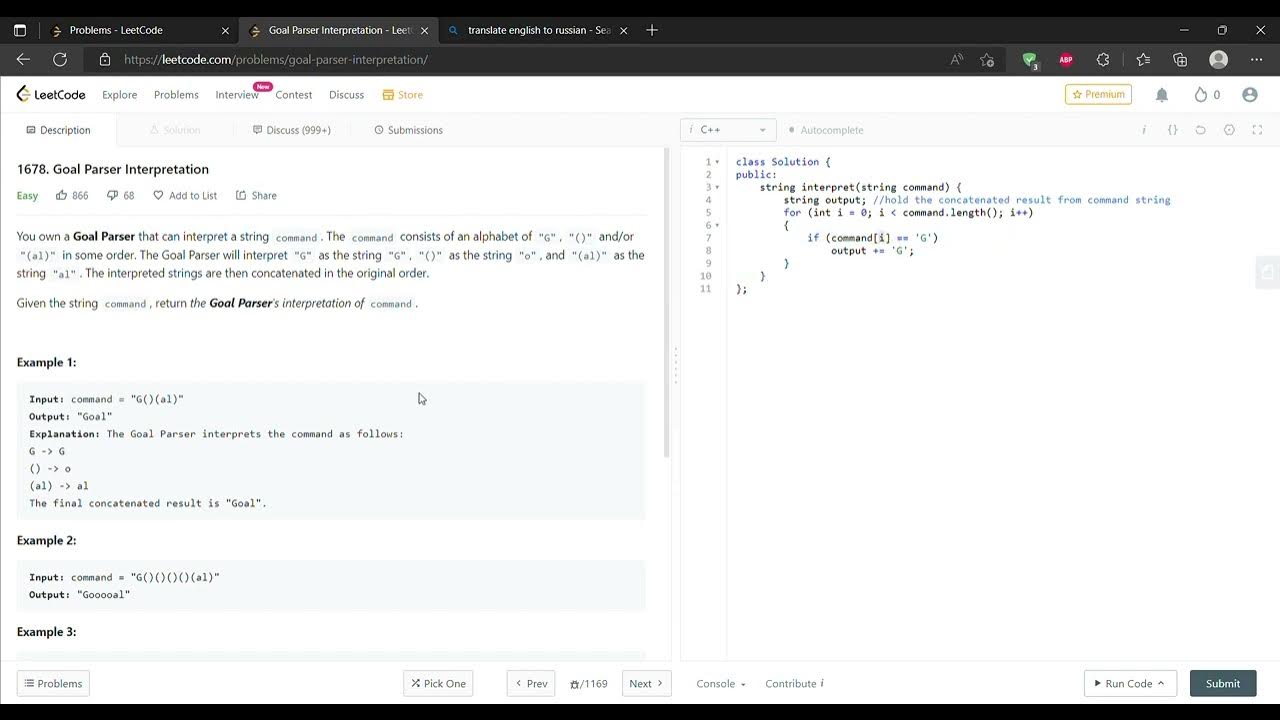Open the C++ language dropdown
Screen dimensions: 1280x720
728,130
